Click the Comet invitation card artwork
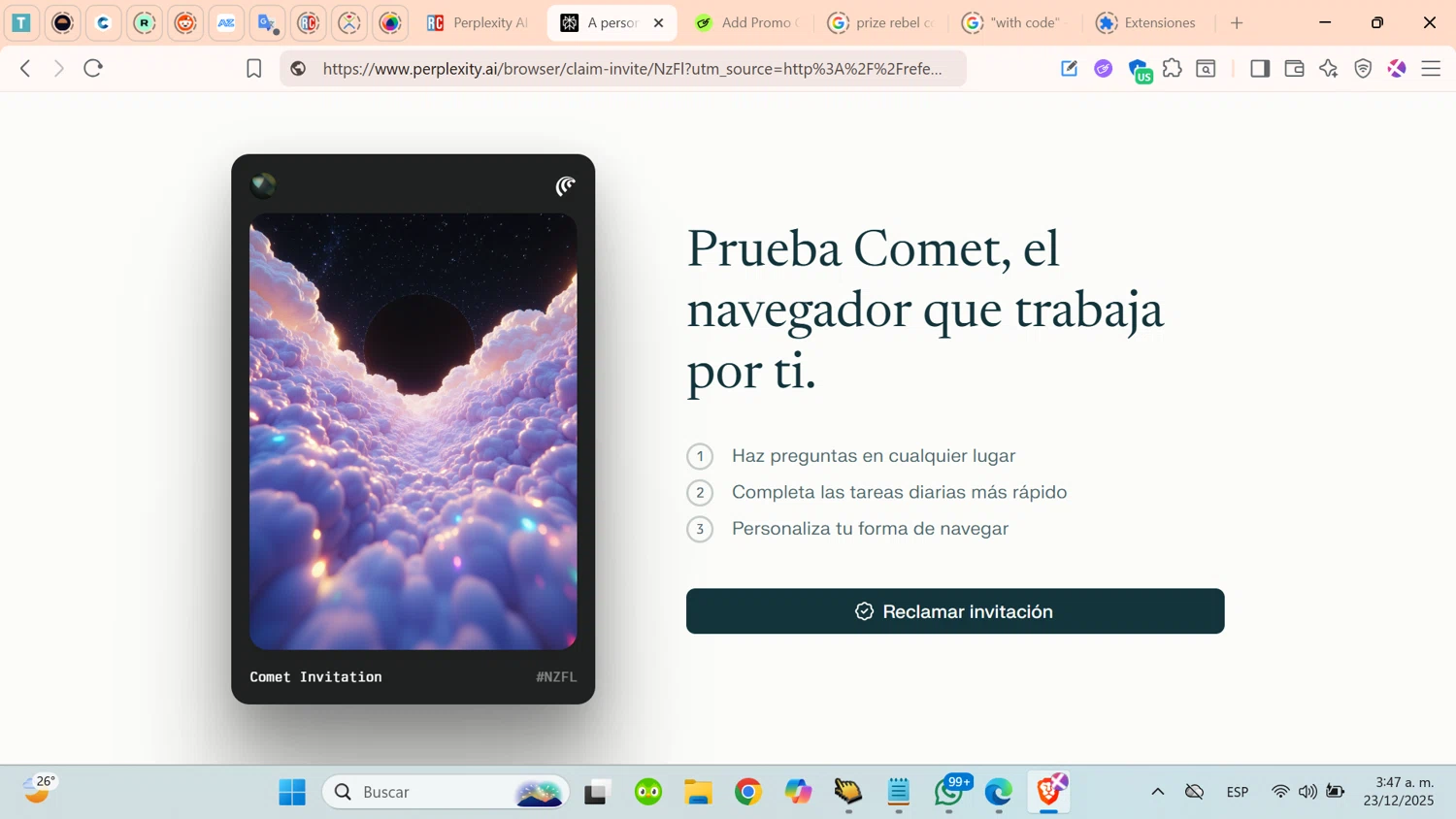 [x=414, y=432]
